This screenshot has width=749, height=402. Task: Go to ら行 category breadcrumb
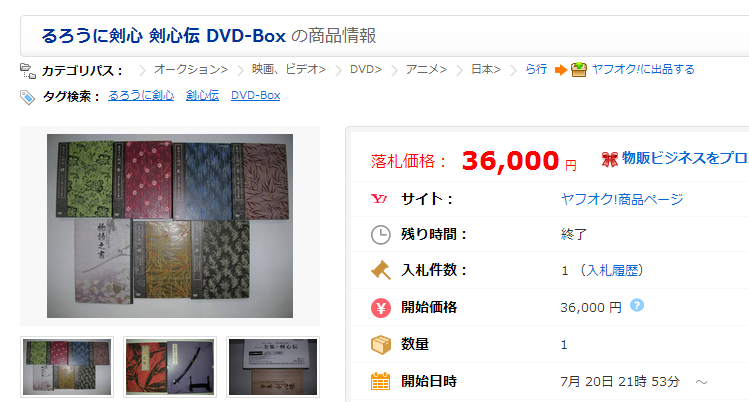click(536, 69)
